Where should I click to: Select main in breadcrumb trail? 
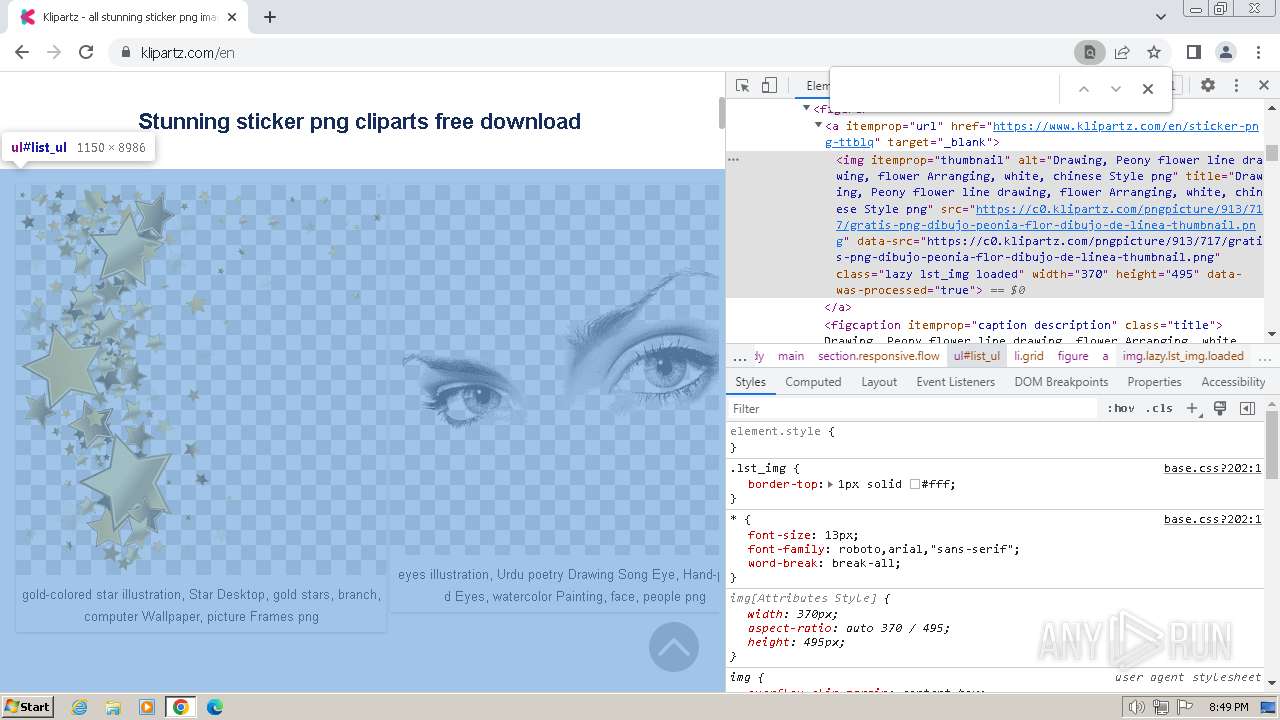click(791, 356)
